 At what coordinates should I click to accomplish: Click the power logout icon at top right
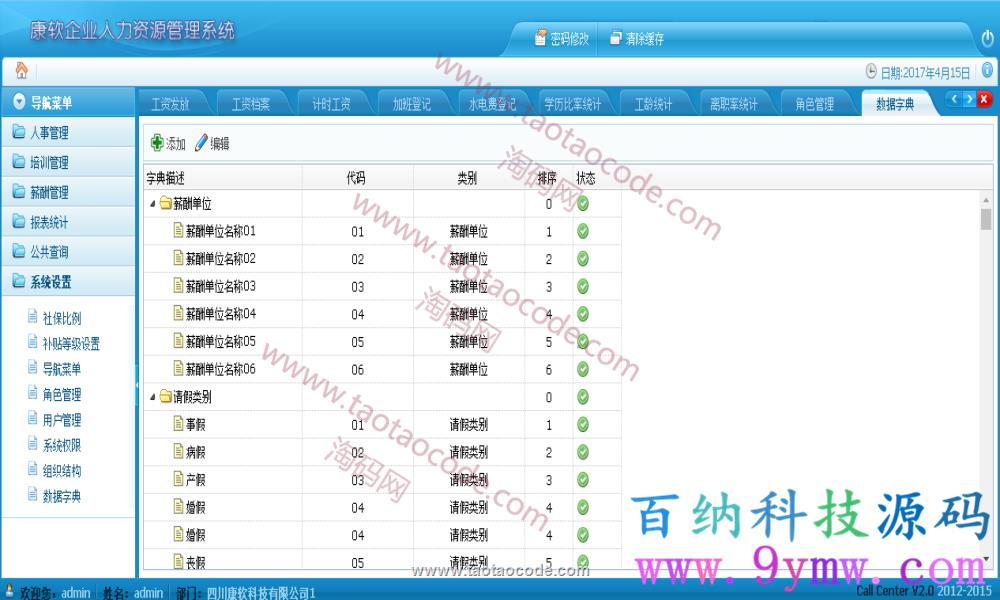(986, 39)
